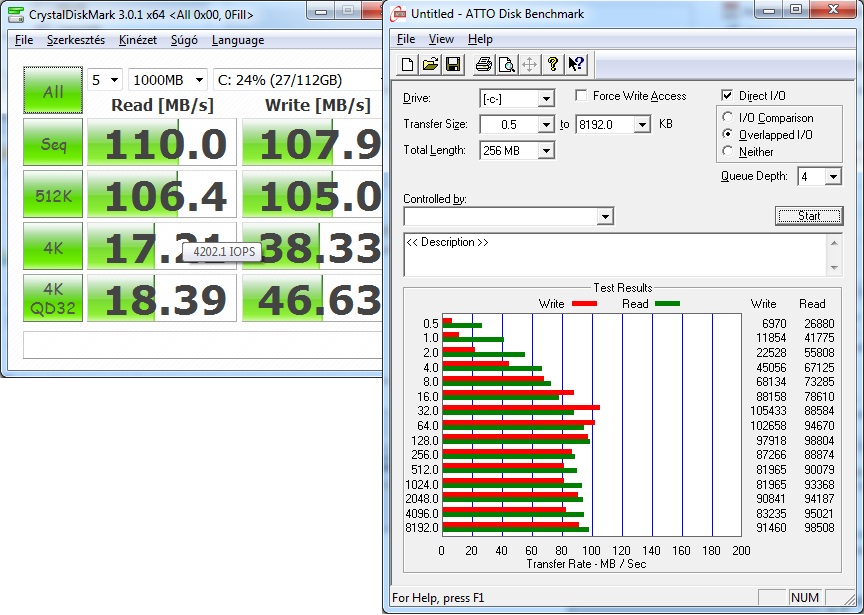Viewport: 864px width, 615px height.
Task: Select the Overlapped I/O radio button
Action: [x=727, y=134]
